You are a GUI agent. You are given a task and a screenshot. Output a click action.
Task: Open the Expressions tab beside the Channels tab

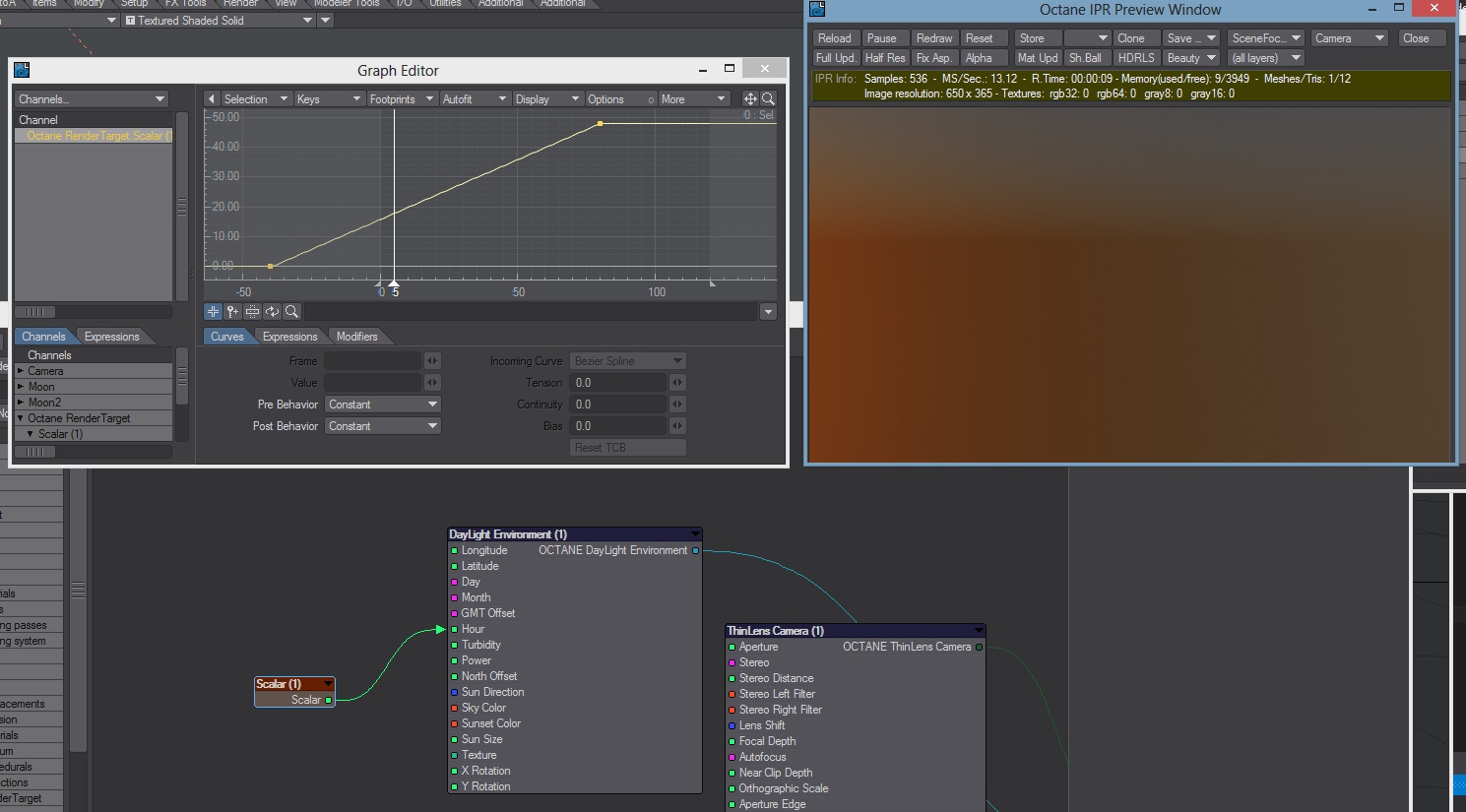[111, 337]
